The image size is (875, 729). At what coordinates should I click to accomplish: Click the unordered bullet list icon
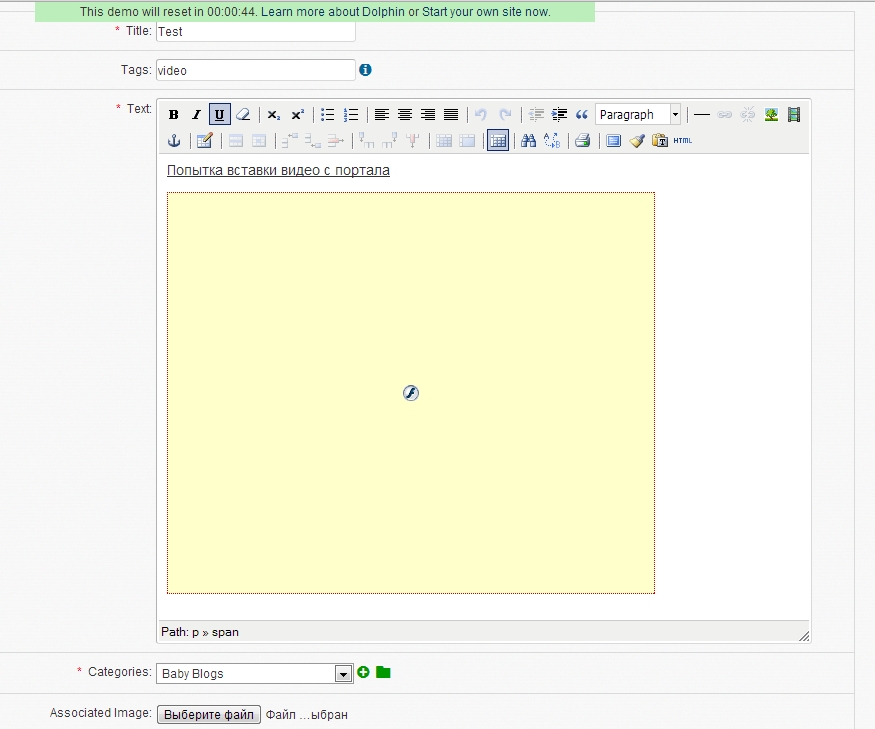pos(327,115)
